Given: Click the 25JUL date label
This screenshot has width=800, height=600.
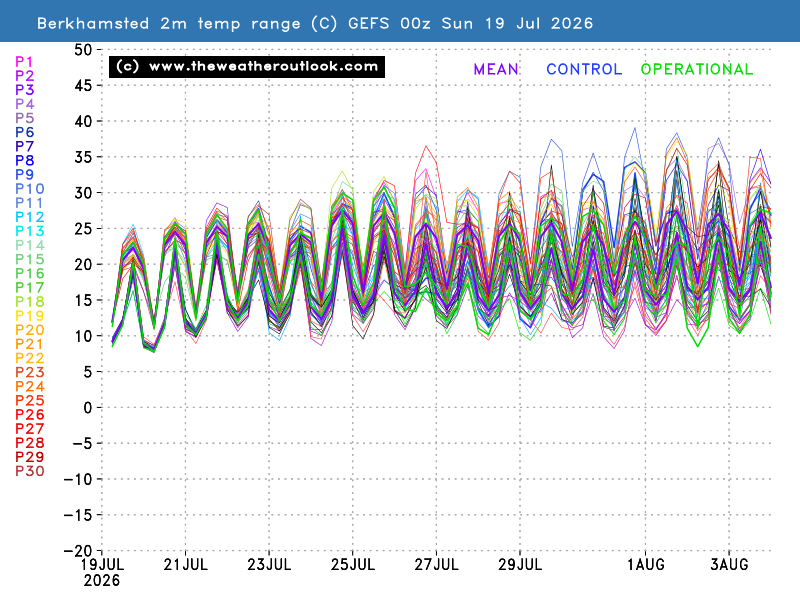Looking at the screenshot, I should [x=353, y=565].
